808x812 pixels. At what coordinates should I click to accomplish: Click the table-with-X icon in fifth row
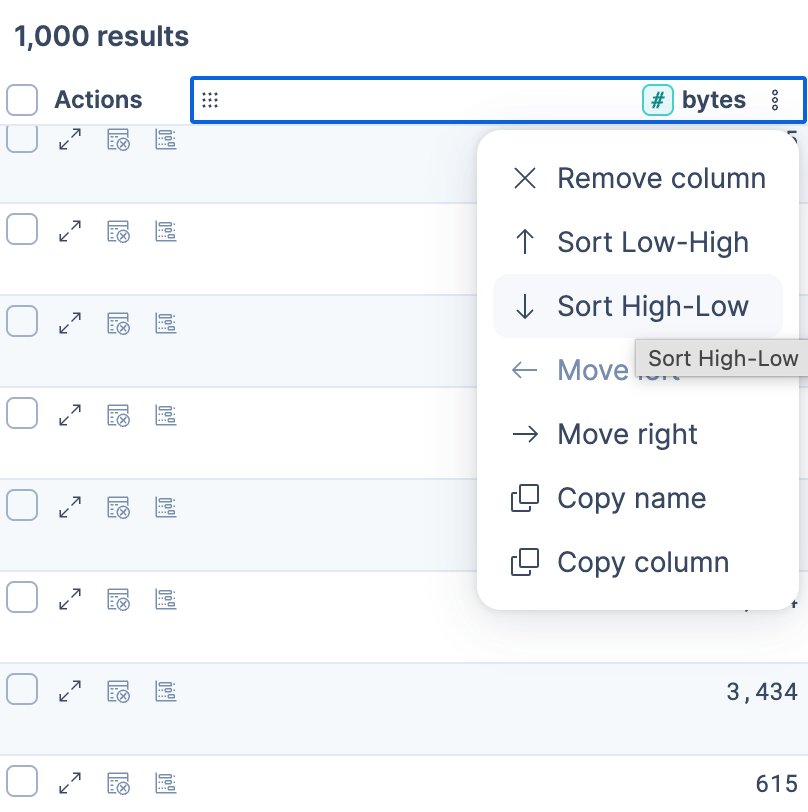[119, 508]
